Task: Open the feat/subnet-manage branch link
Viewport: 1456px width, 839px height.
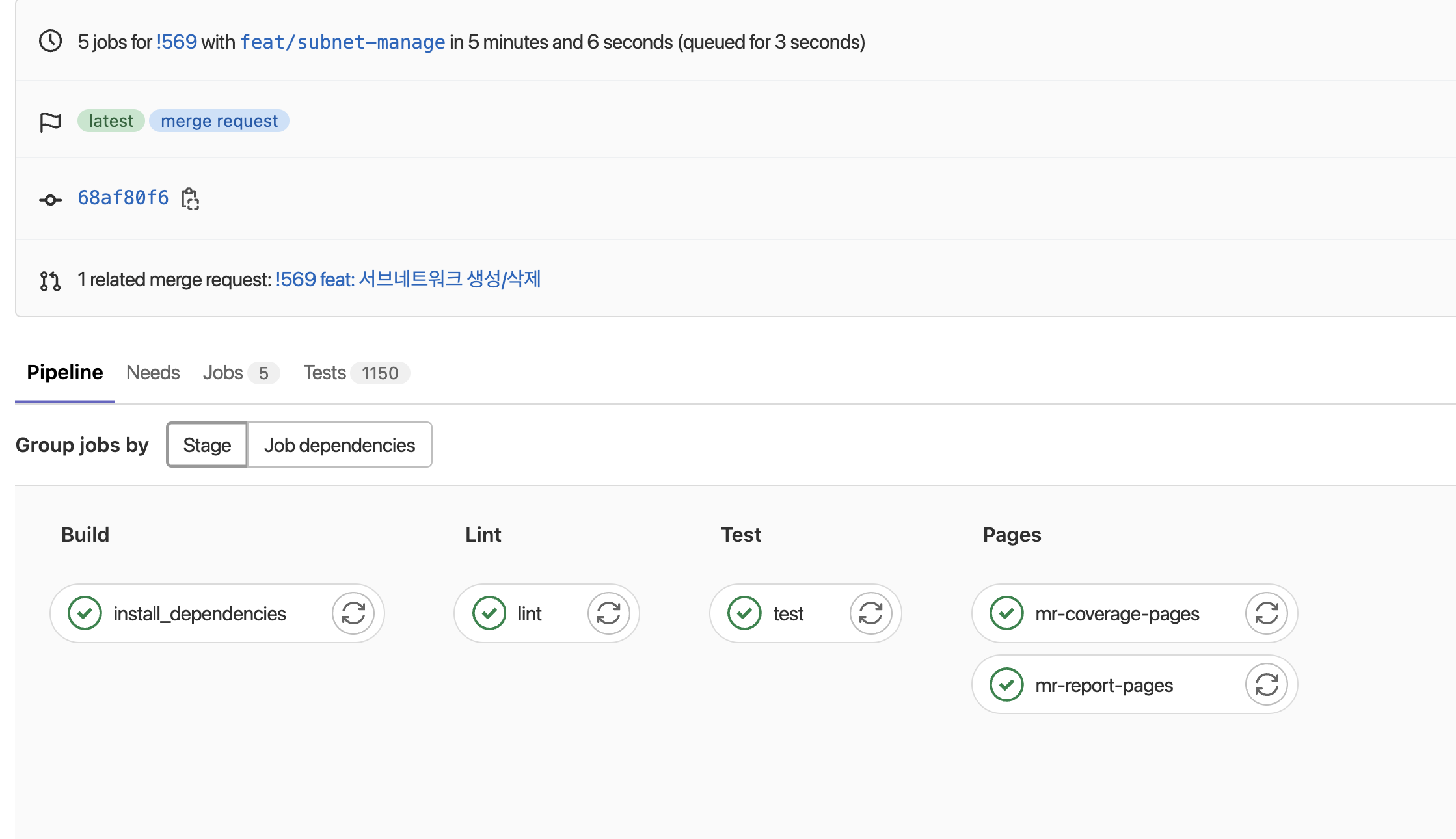Action: click(x=343, y=42)
